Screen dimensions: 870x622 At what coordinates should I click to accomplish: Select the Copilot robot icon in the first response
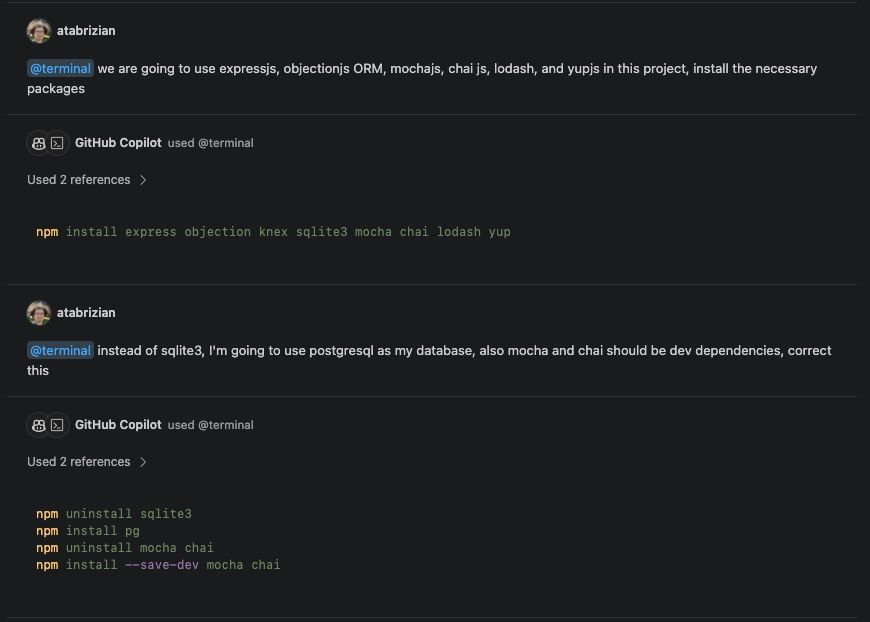tap(38, 143)
